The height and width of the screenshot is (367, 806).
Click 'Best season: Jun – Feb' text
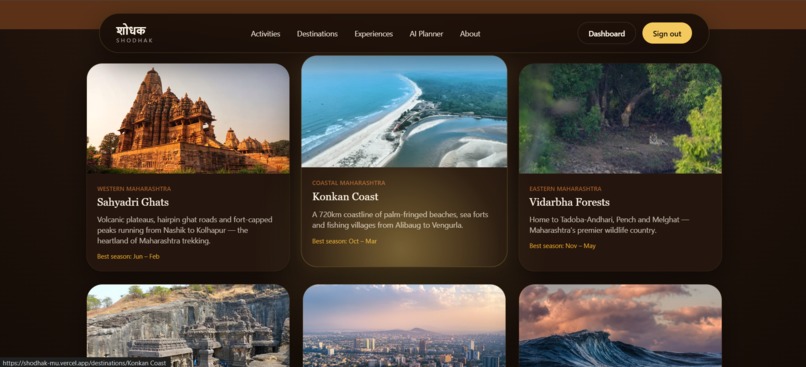click(x=128, y=256)
